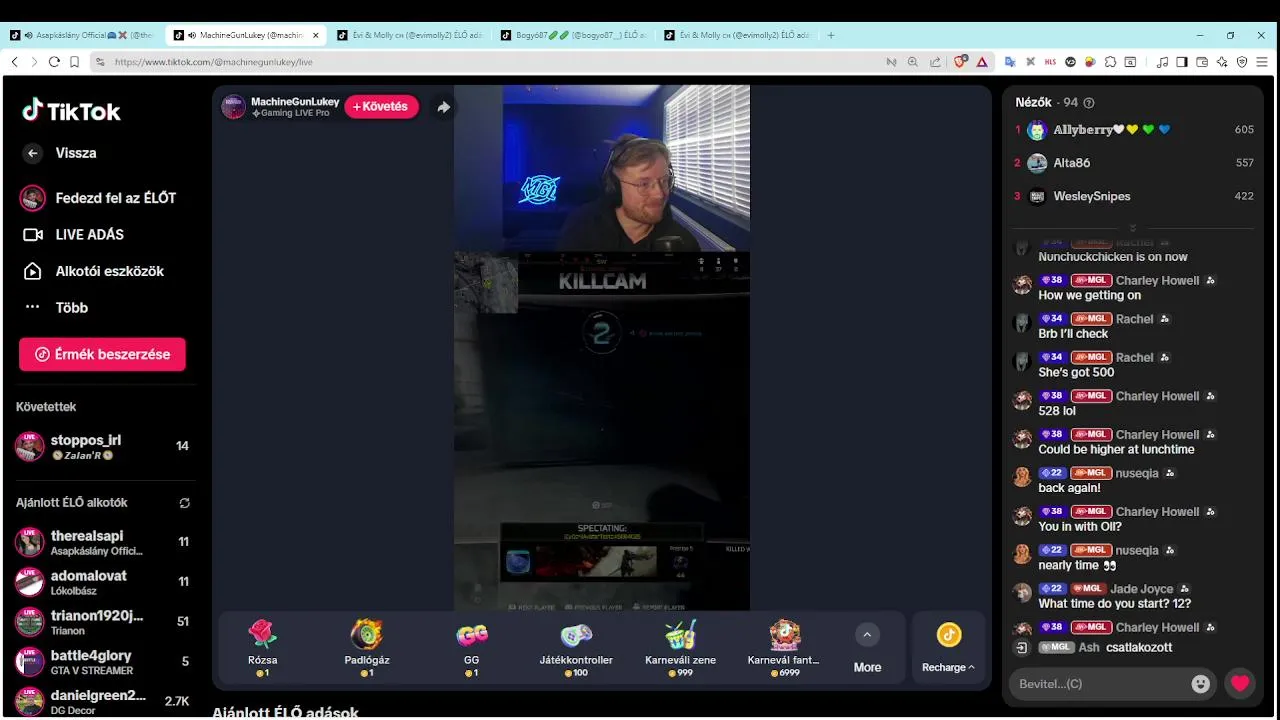Image resolution: width=1280 pixels, height=720 pixels.
Task: Click the browser back arrow
Action: pyautogui.click(x=14, y=62)
